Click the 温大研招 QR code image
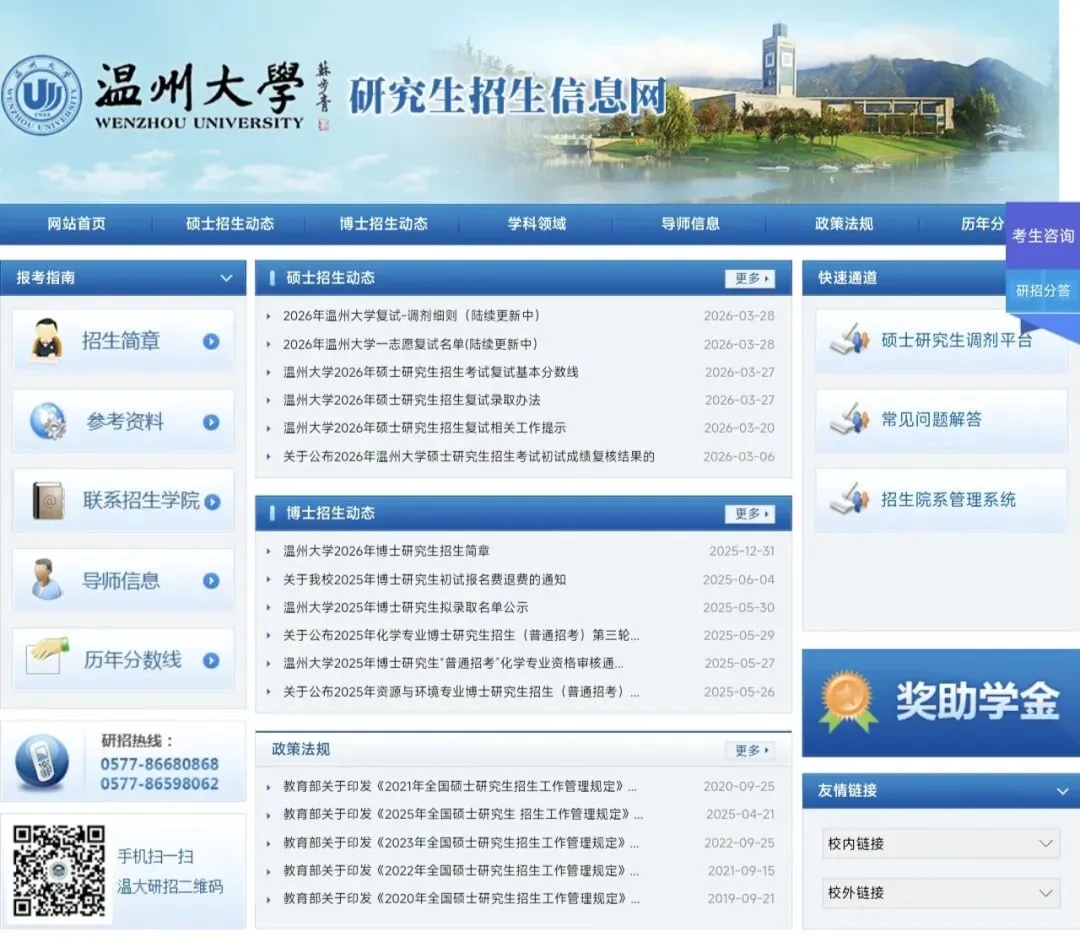The height and width of the screenshot is (937, 1080). (59, 871)
